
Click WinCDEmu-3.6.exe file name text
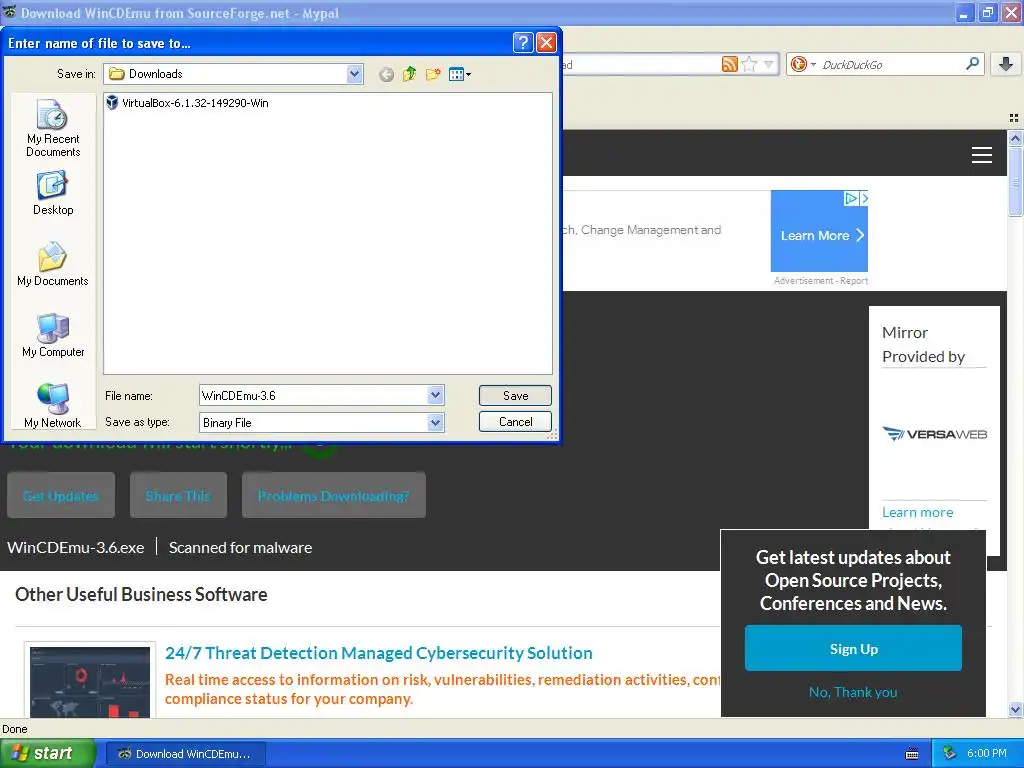point(76,547)
